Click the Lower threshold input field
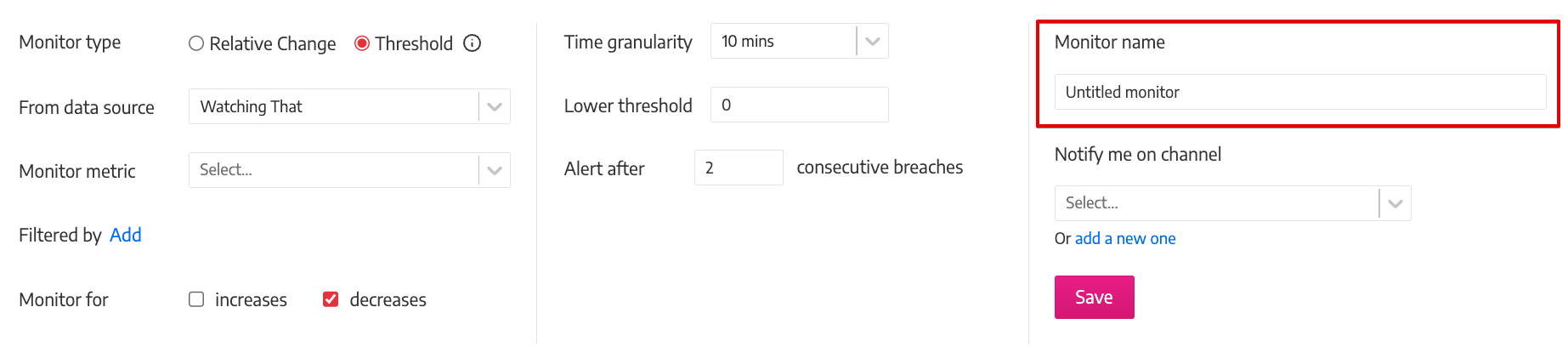 (x=799, y=105)
